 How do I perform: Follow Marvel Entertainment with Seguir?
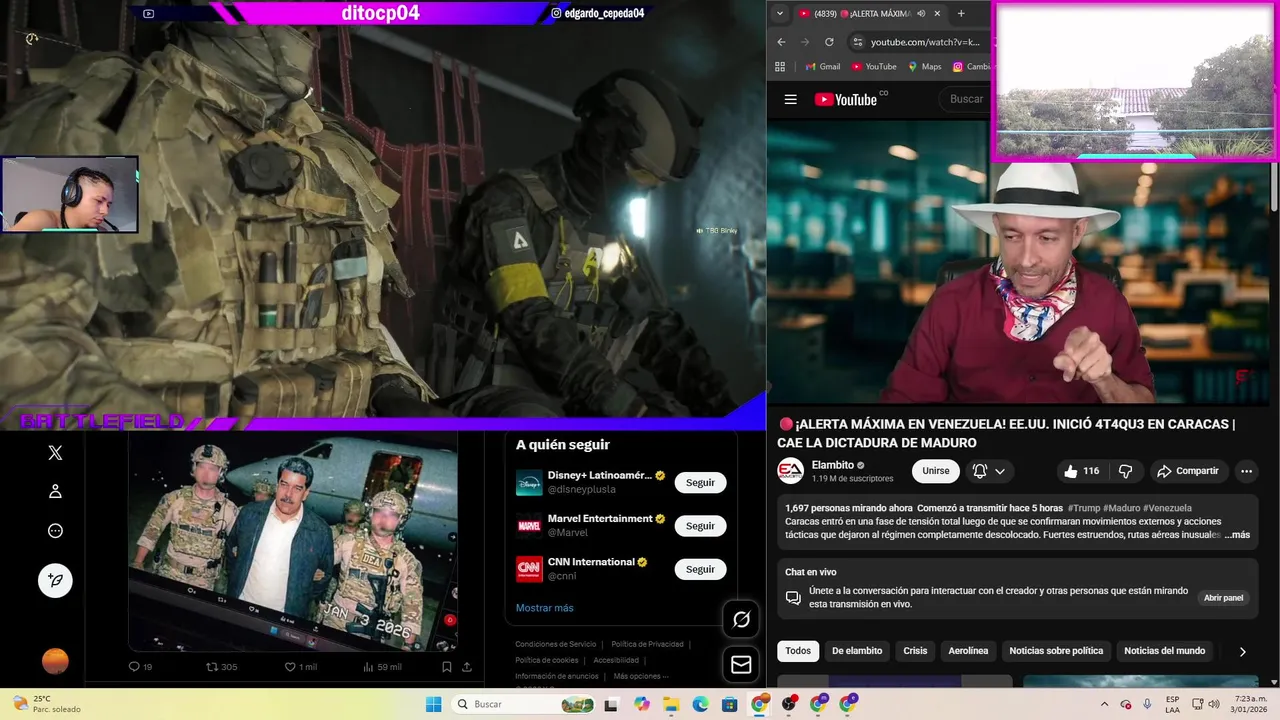point(700,526)
